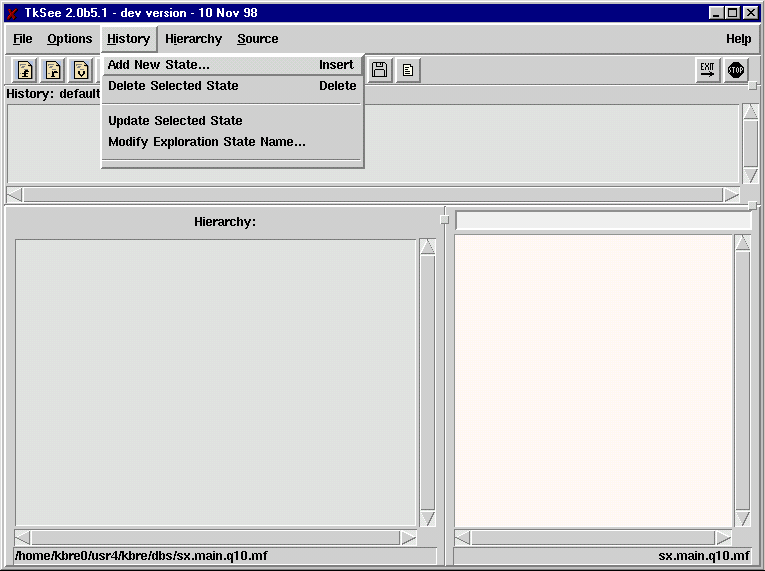Click inside the hierarchy list area
The height and width of the screenshot is (571, 765).
215,383
